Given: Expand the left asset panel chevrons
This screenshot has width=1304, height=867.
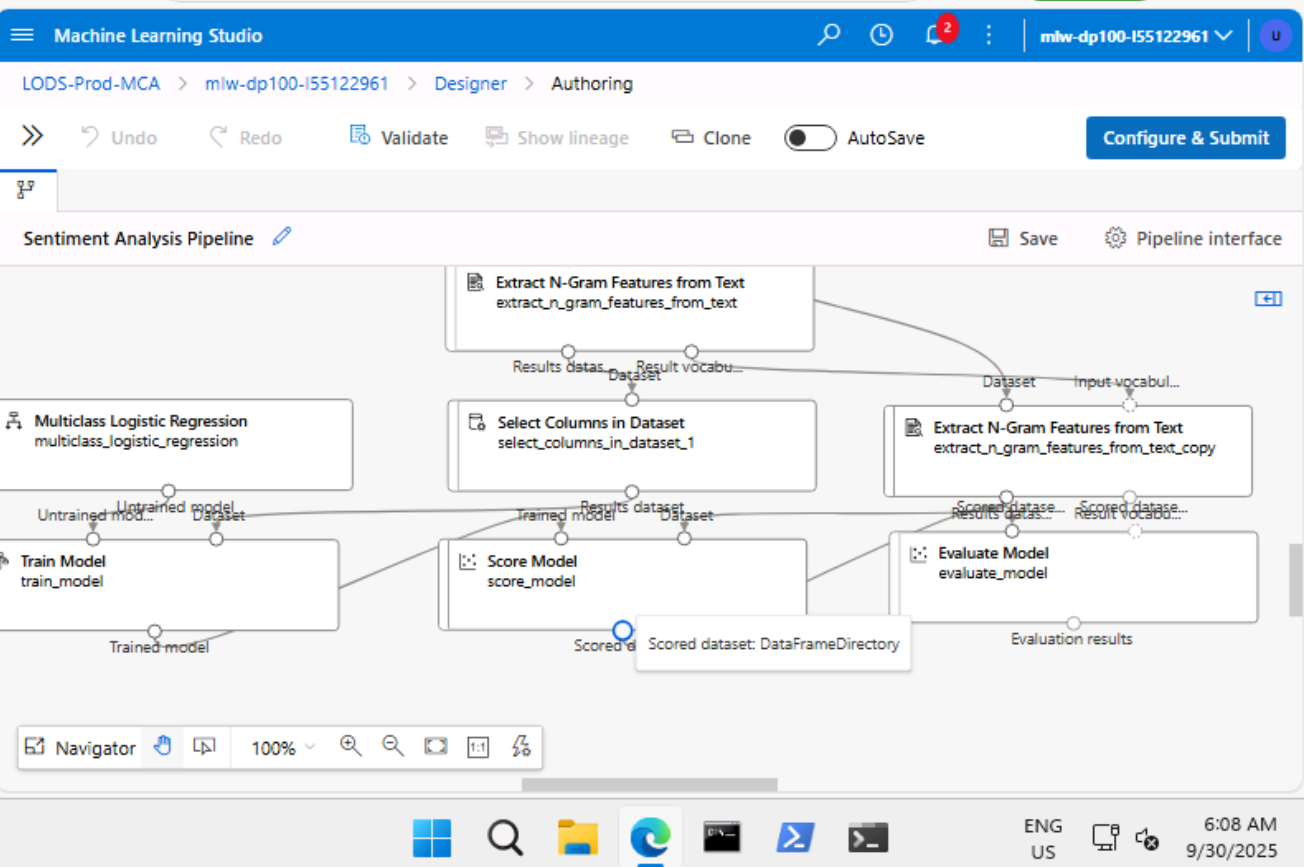Looking at the screenshot, I should click(x=32, y=136).
